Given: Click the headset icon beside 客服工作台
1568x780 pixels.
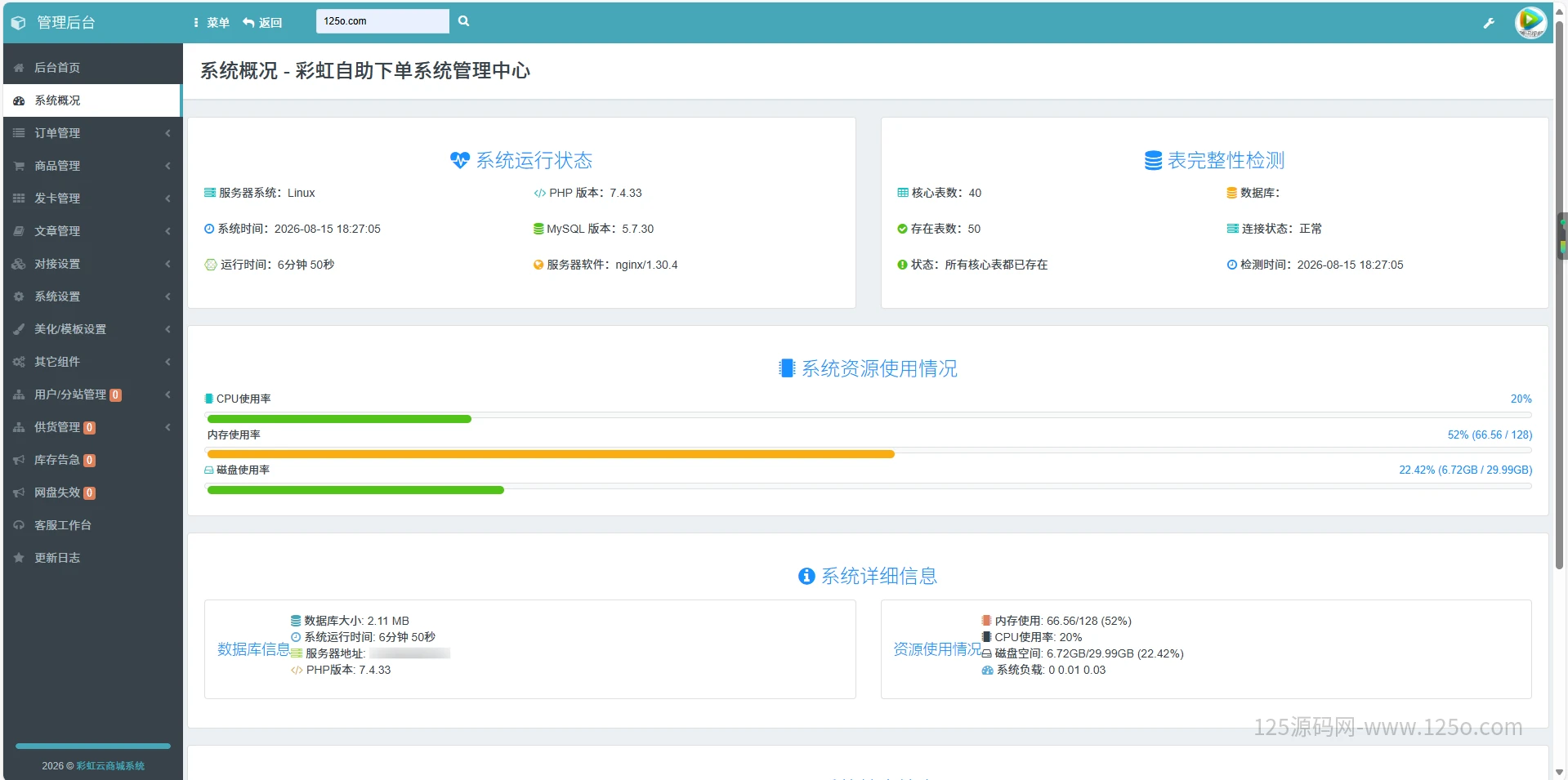Looking at the screenshot, I should tap(19, 525).
